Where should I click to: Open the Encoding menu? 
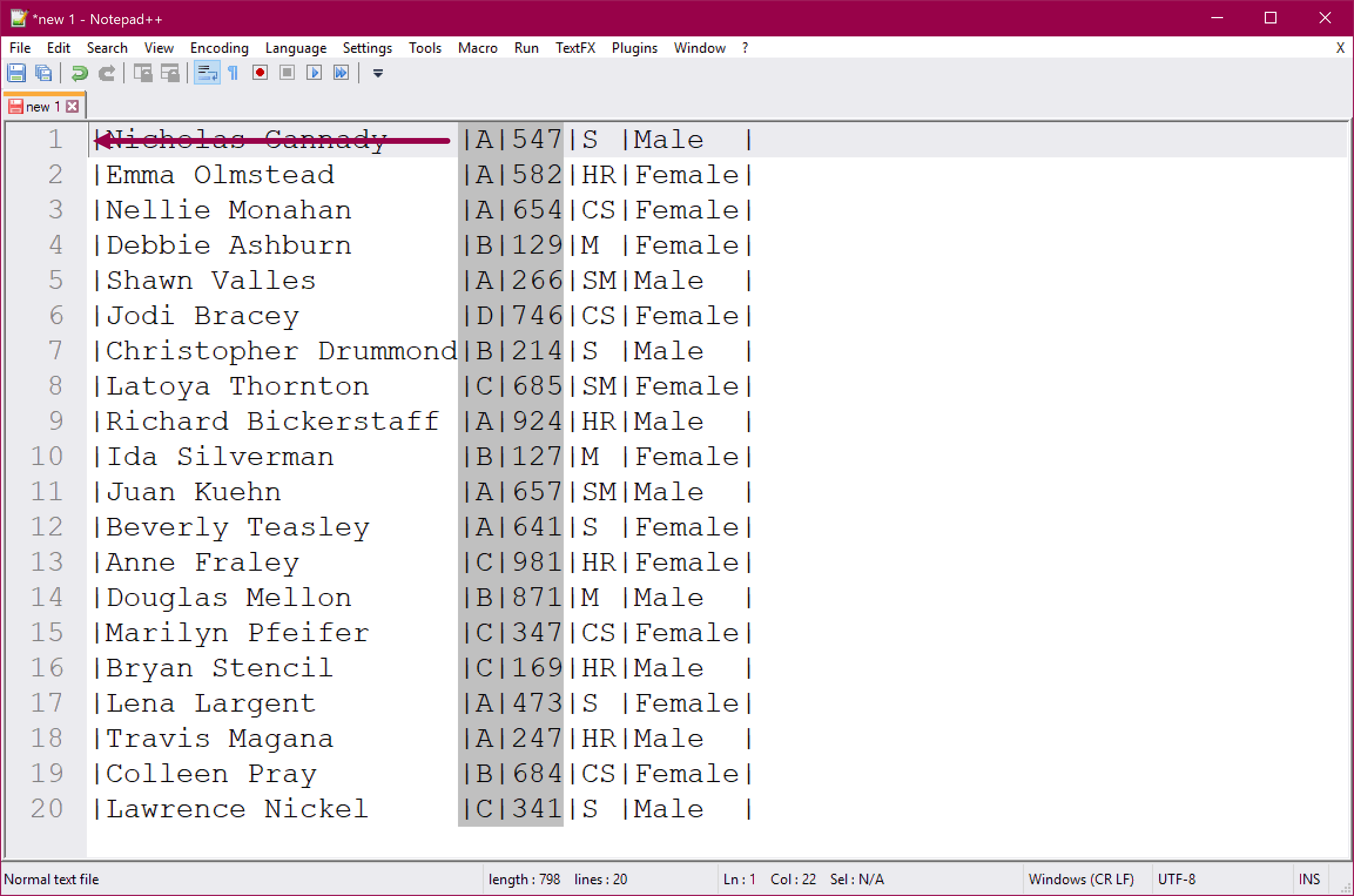click(x=219, y=48)
